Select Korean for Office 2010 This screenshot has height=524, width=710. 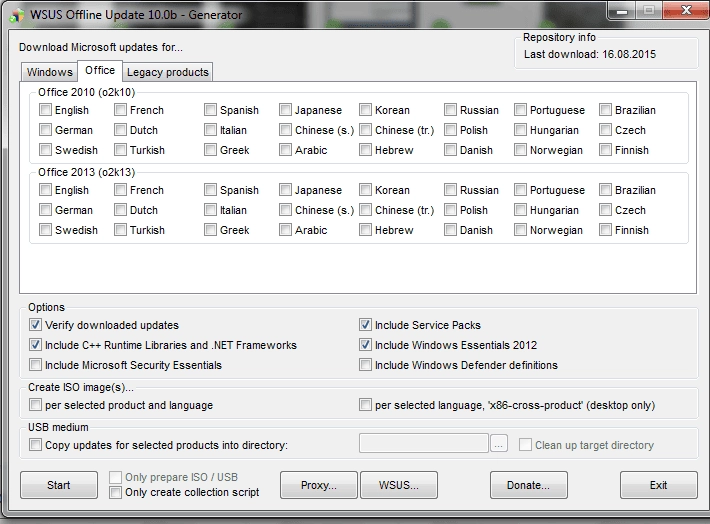click(x=365, y=110)
